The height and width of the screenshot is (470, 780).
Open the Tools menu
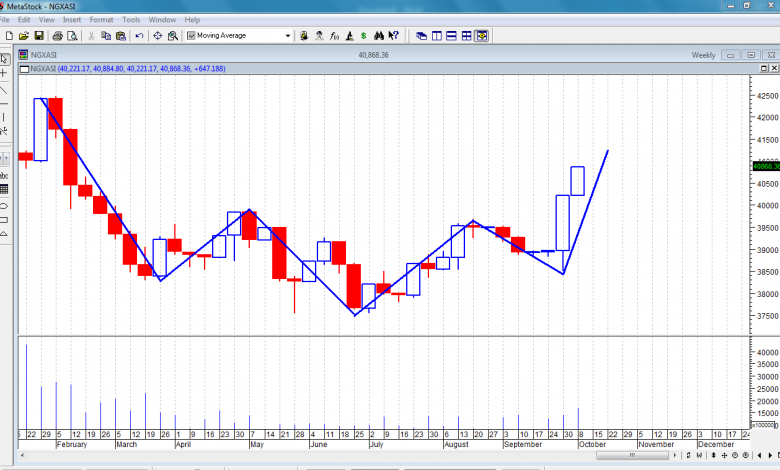[x=131, y=19]
